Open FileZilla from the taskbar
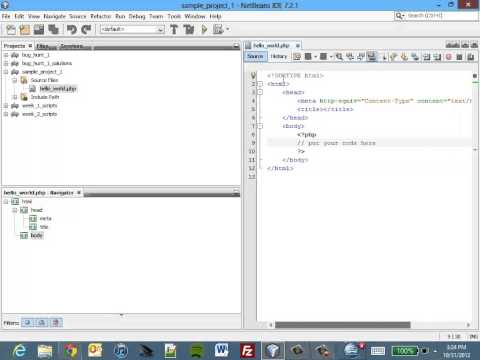 (x=247, y=351)
